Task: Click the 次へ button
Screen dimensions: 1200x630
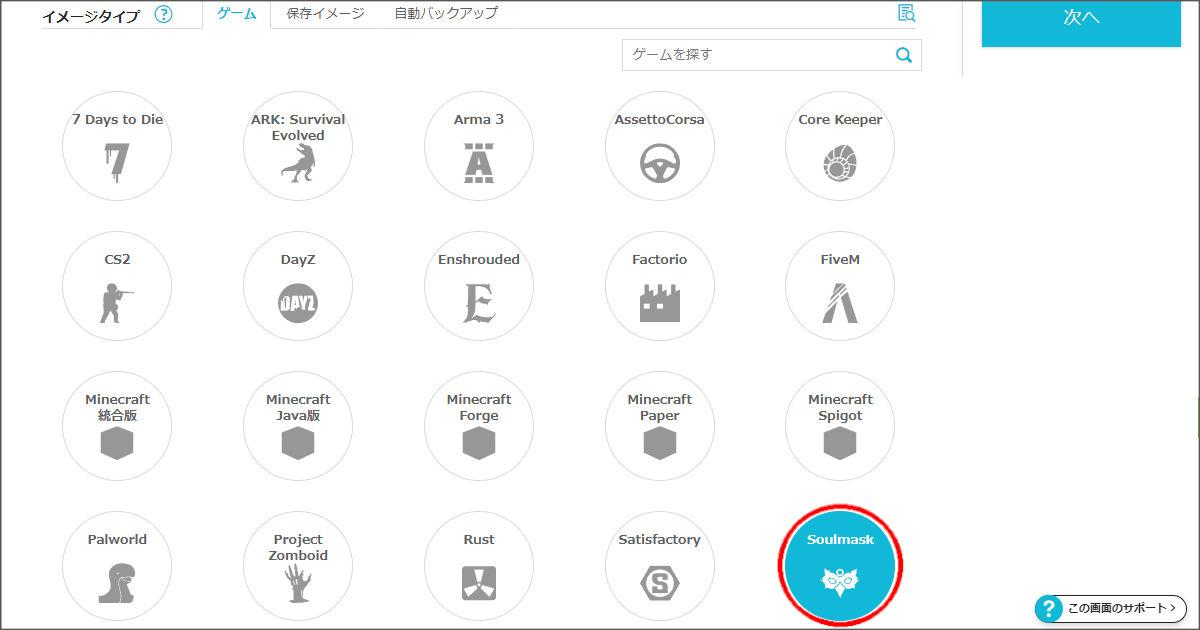Action: 1081,23
